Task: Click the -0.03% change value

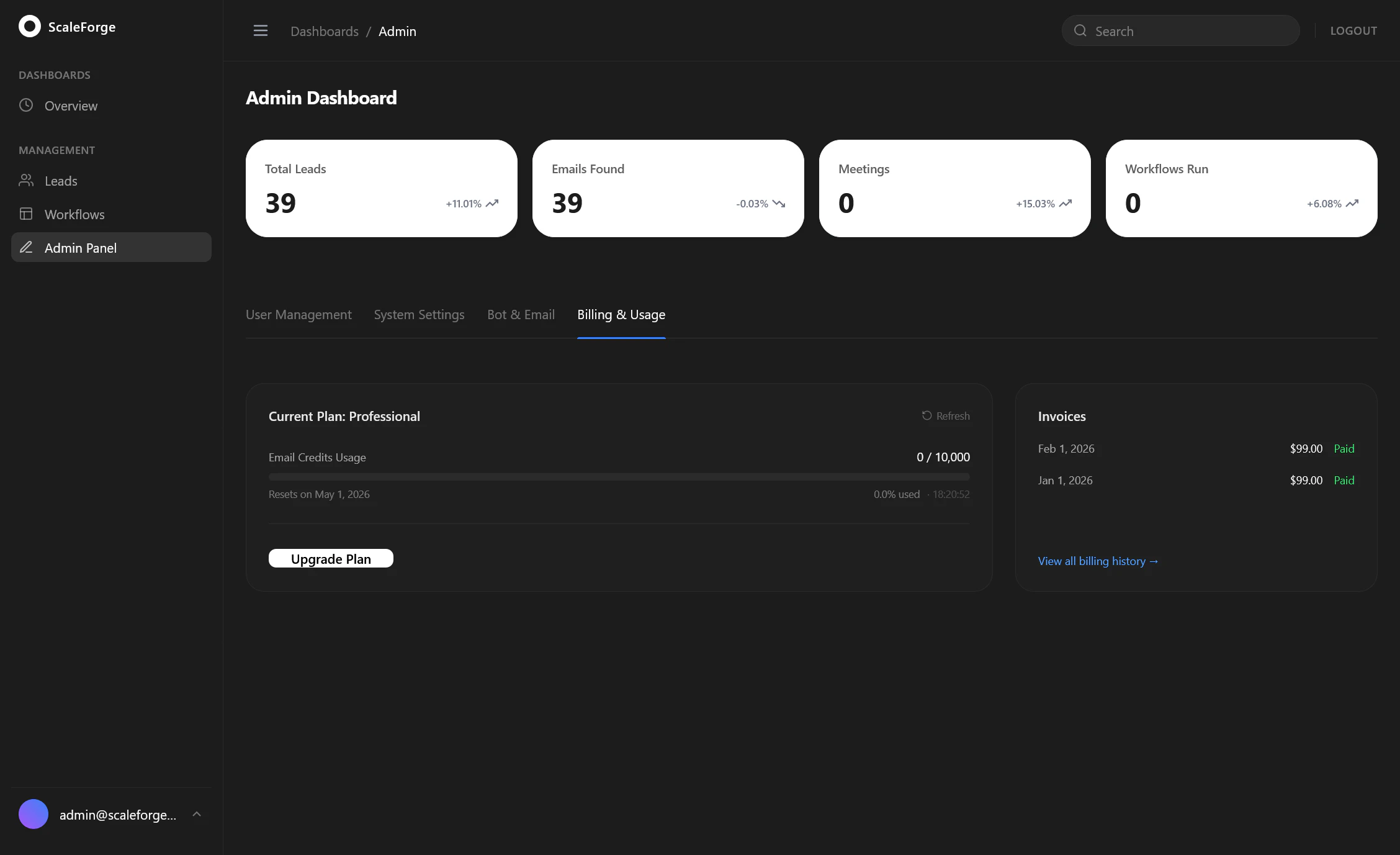Action: click(x=752, y=204)
